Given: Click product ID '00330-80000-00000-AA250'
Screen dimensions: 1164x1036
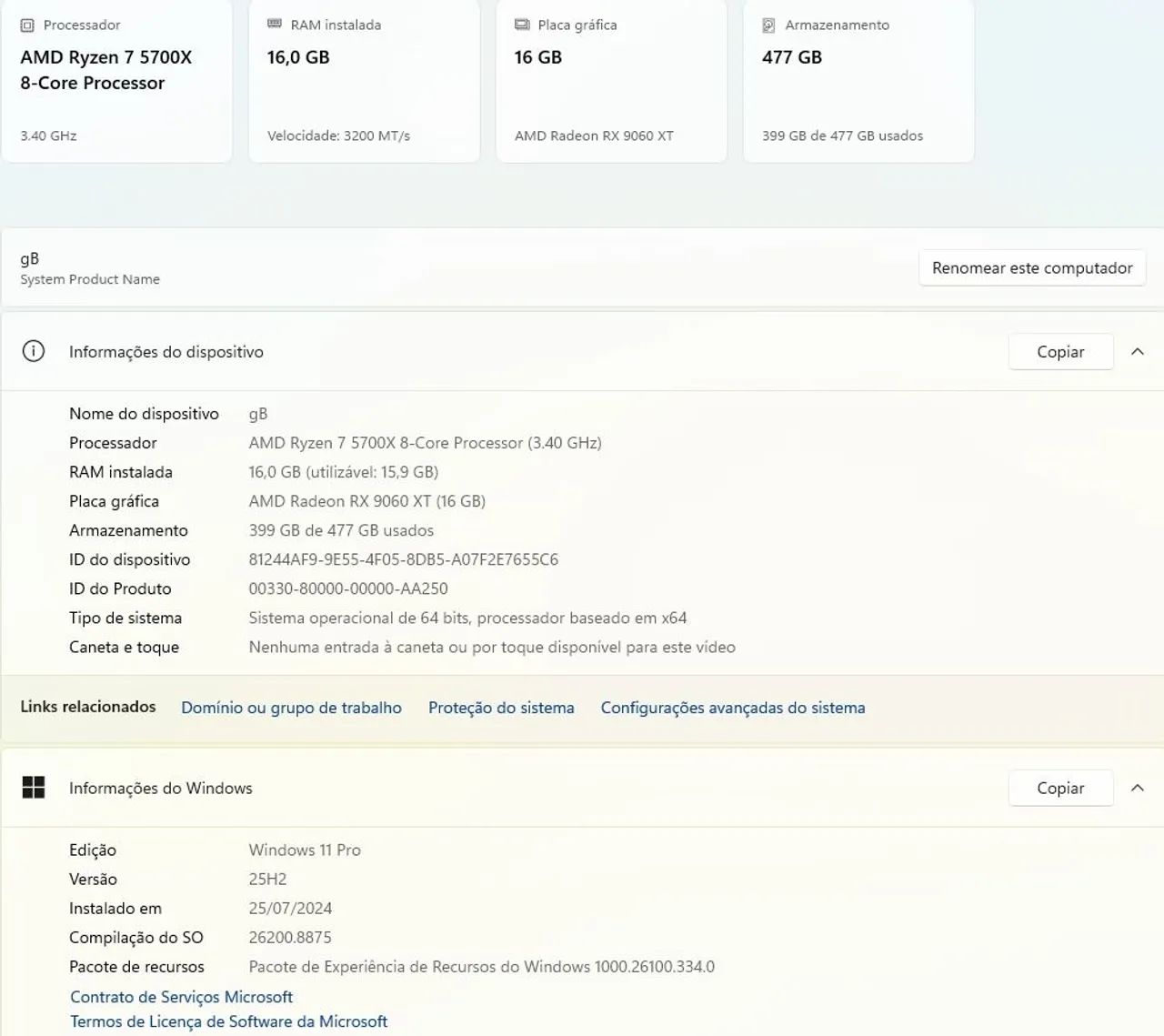Looking at the screenshot, I should 348,588.
